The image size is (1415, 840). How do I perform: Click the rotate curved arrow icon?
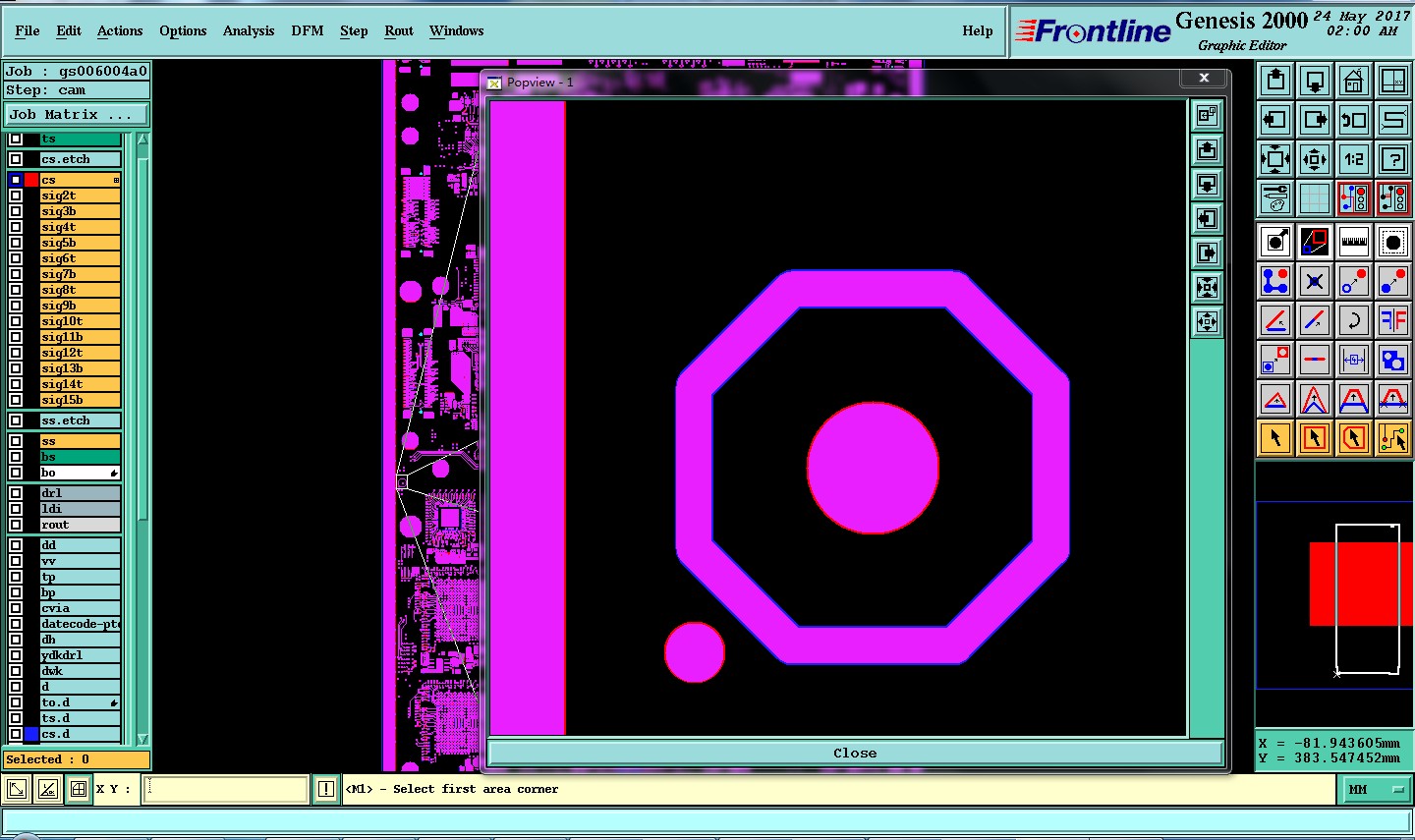[1354, 320]
